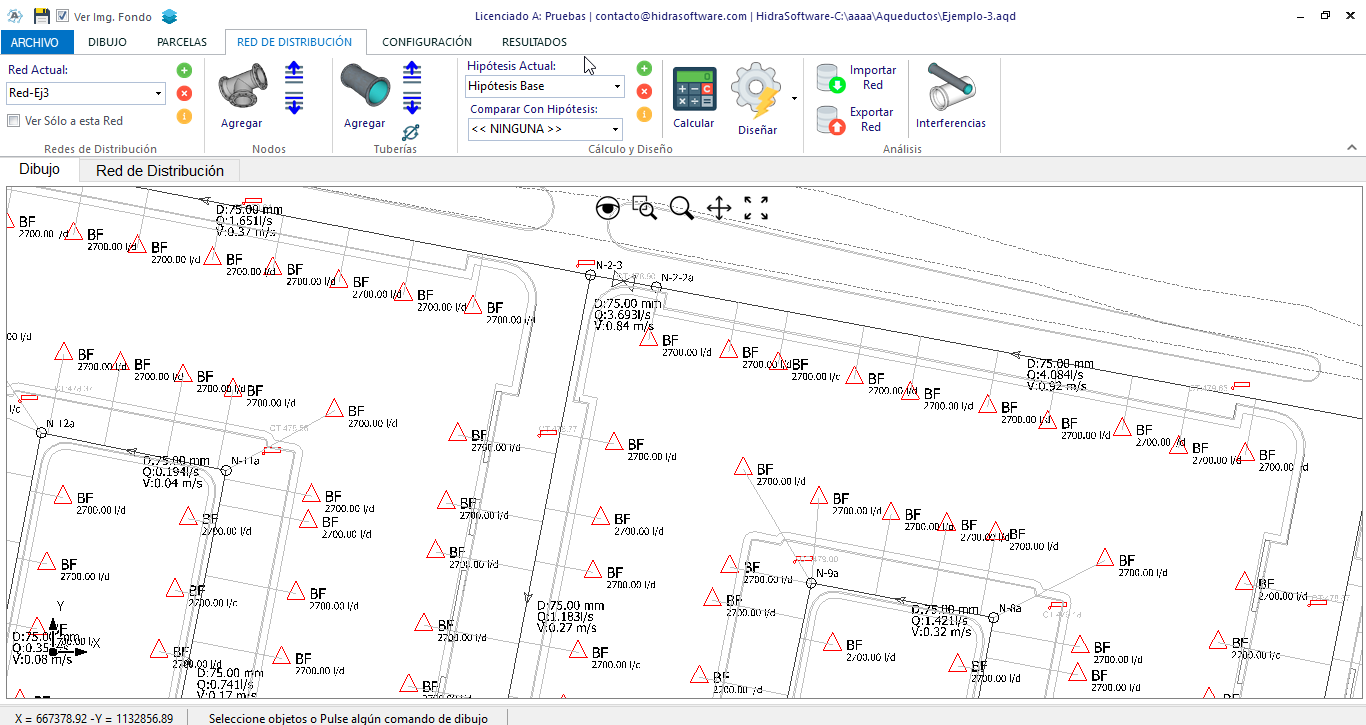This screenshot has height=725, width=1366.
Task: Toggle the eye view icon in the canvas toolbar
Action: pyautogui.click(x=606, y=208)
